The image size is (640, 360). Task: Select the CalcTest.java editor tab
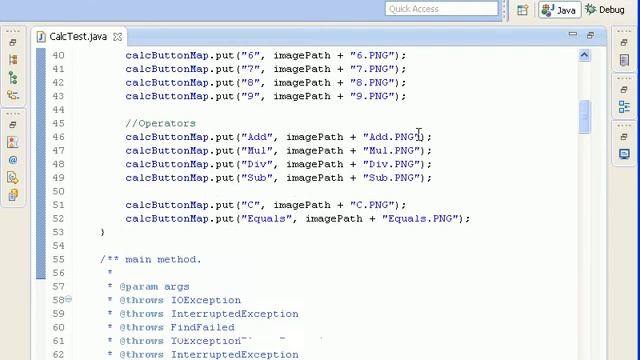click(78, 37)
